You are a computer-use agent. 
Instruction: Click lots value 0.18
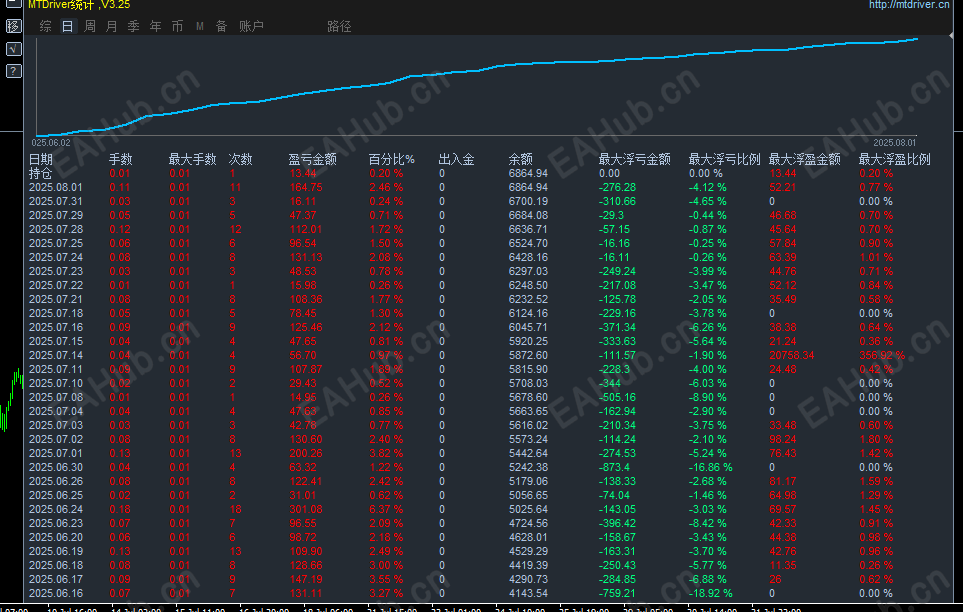120,509
